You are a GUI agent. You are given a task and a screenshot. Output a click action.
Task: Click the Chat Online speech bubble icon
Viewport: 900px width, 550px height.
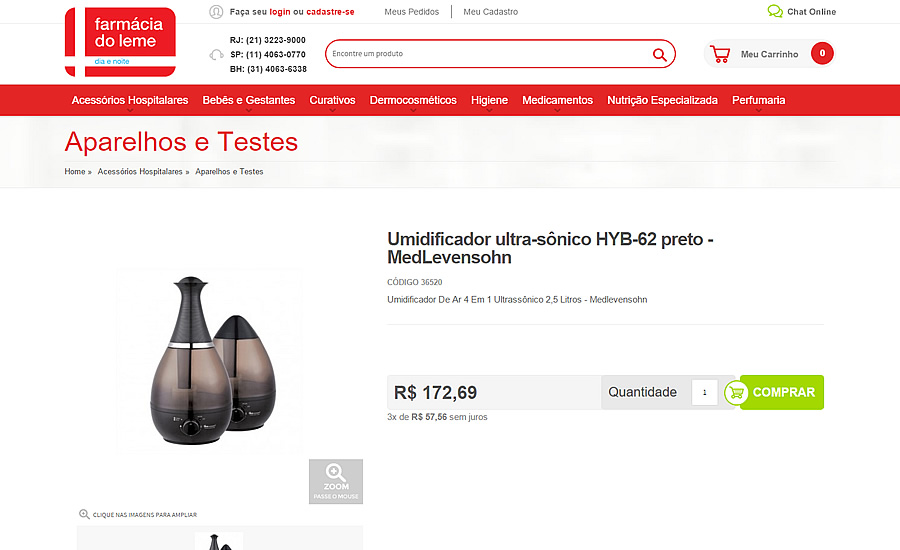click(x=775, y=11)
